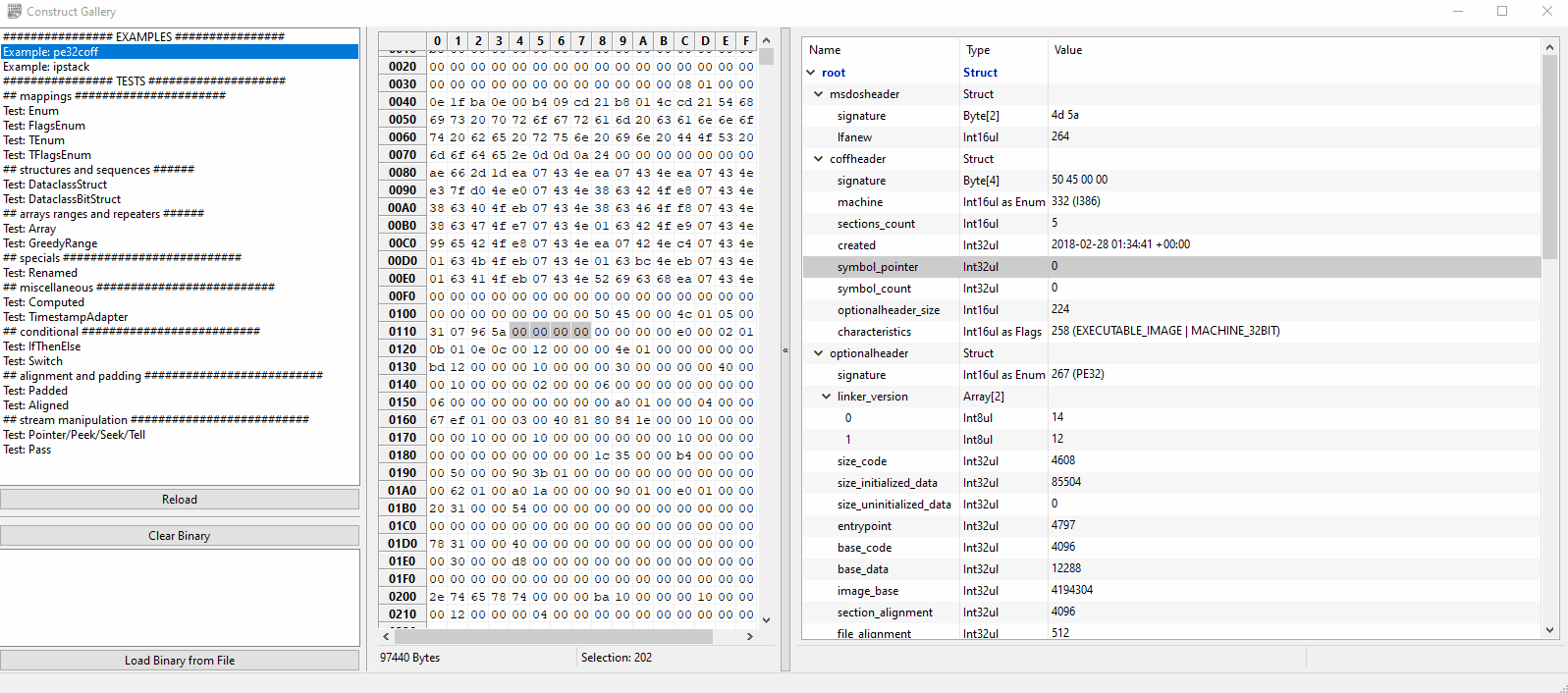
Task: Select Example: ipstack in gallery list
Action: [x=46, y=67]
